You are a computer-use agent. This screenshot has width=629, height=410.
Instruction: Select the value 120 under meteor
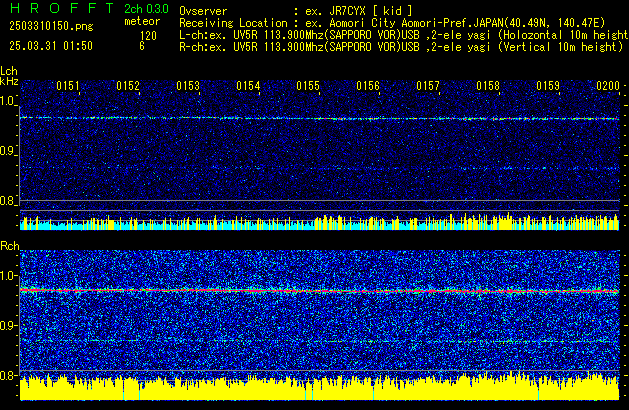click(148, 36)
